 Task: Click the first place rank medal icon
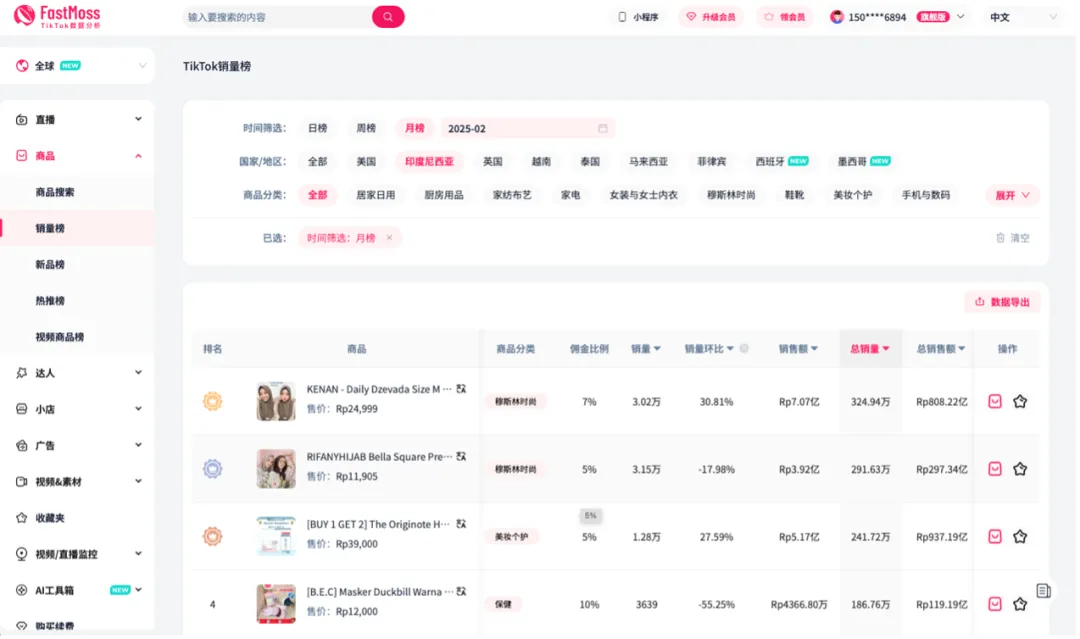(213, 401)
